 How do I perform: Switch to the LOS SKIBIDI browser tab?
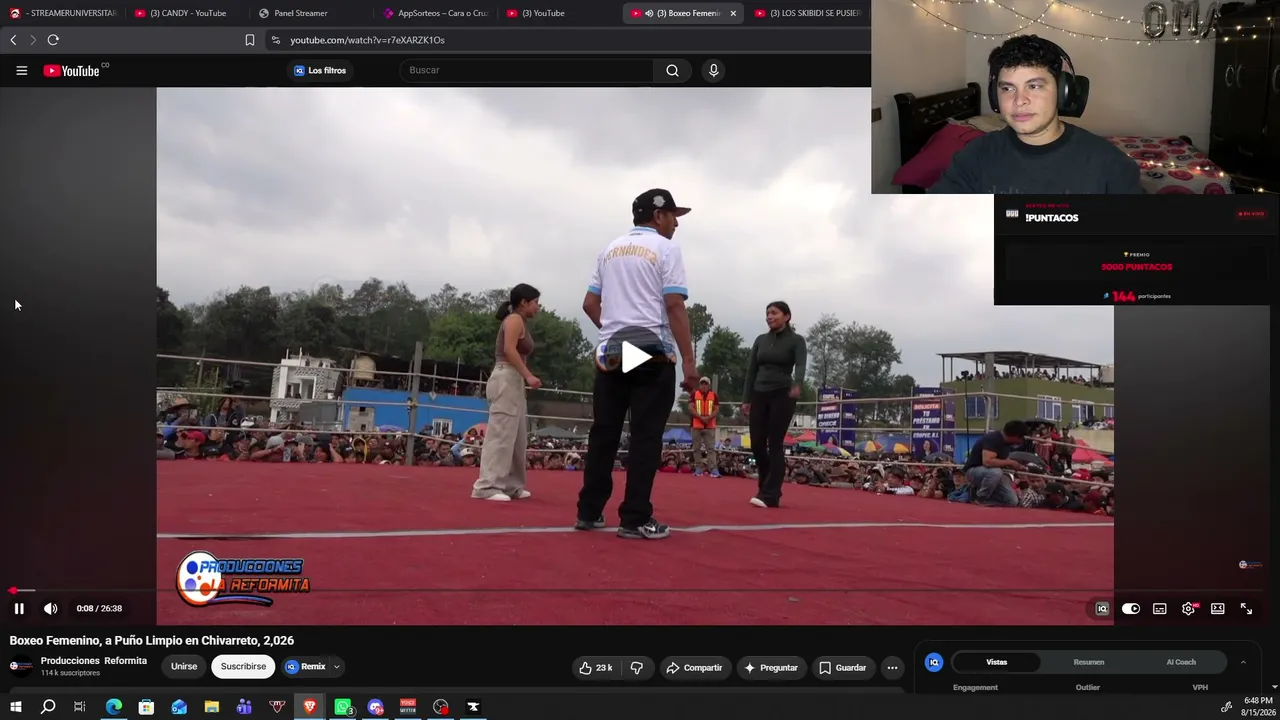808,13
